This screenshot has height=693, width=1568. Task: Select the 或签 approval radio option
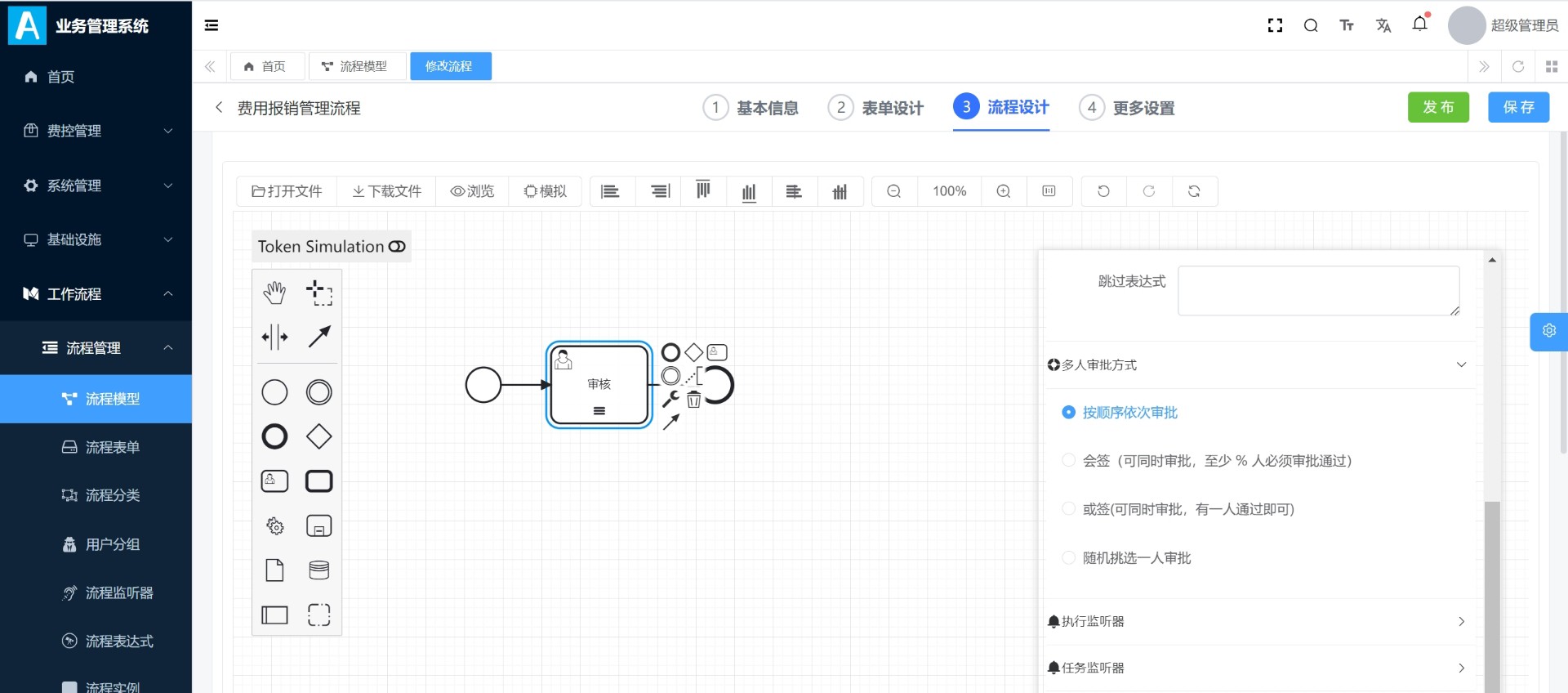coord(1068,509)
